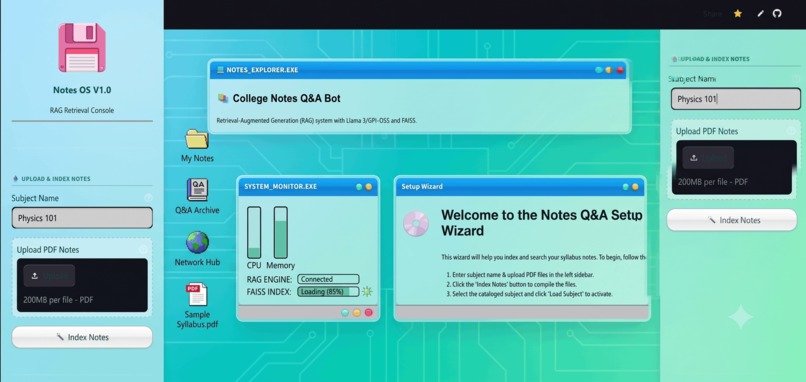Click the RAG Retrieval Console subtitle

pyautogui.click(x=82, y=110)
